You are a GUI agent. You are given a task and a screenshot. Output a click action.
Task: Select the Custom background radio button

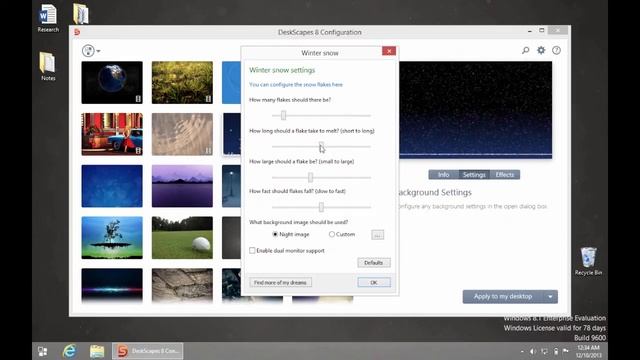[x=332, y=234]
